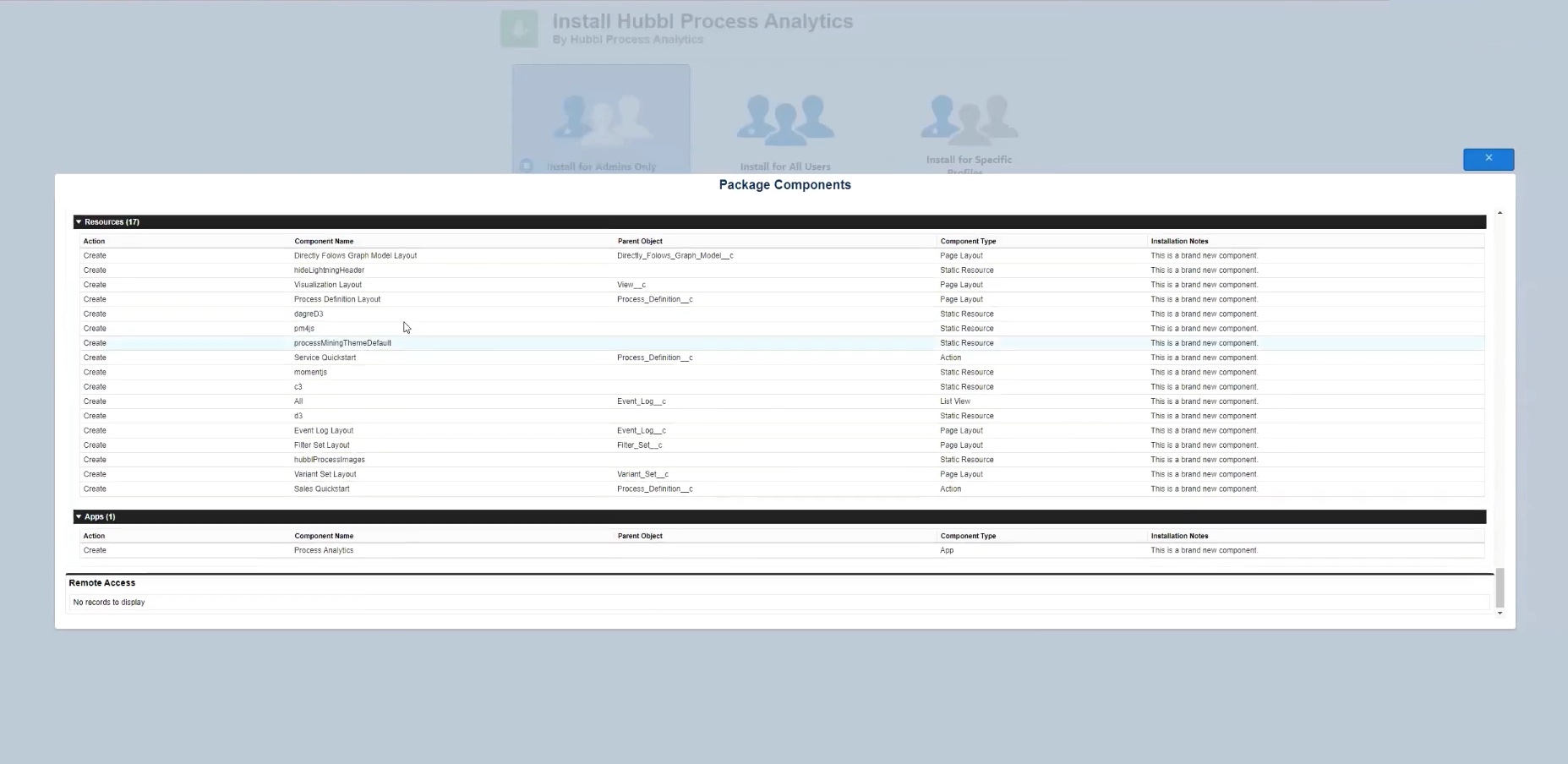1568x764 pixels.
Task: Click the scroll up arrow of components list
Action: [x=1500, y=213]
